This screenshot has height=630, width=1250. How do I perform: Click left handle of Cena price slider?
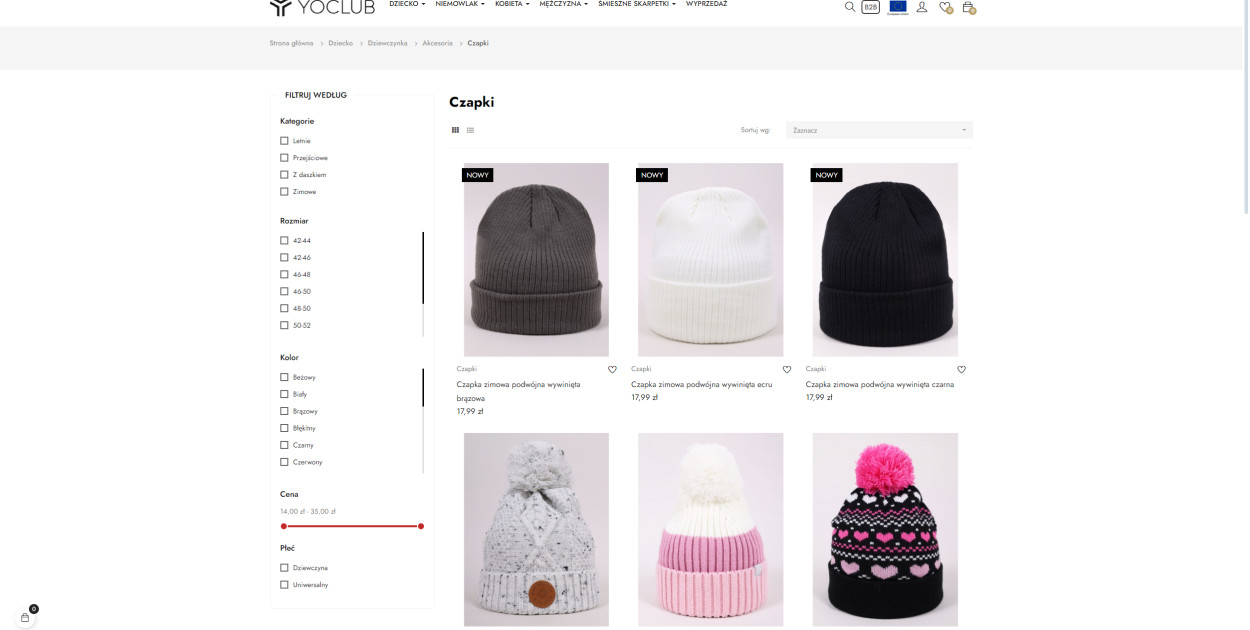(284, 526)
